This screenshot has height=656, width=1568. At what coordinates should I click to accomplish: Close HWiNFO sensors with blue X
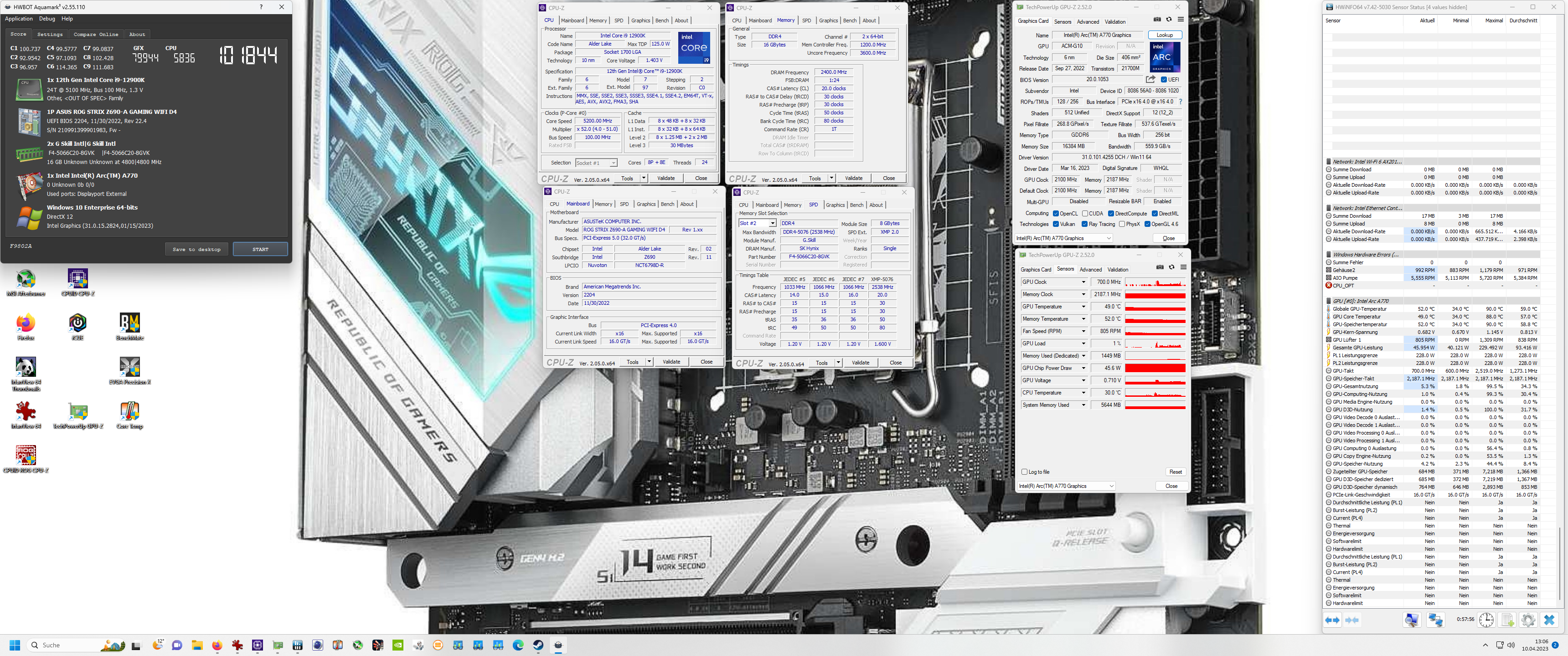pyautogui.click(x=1549, y=620)
